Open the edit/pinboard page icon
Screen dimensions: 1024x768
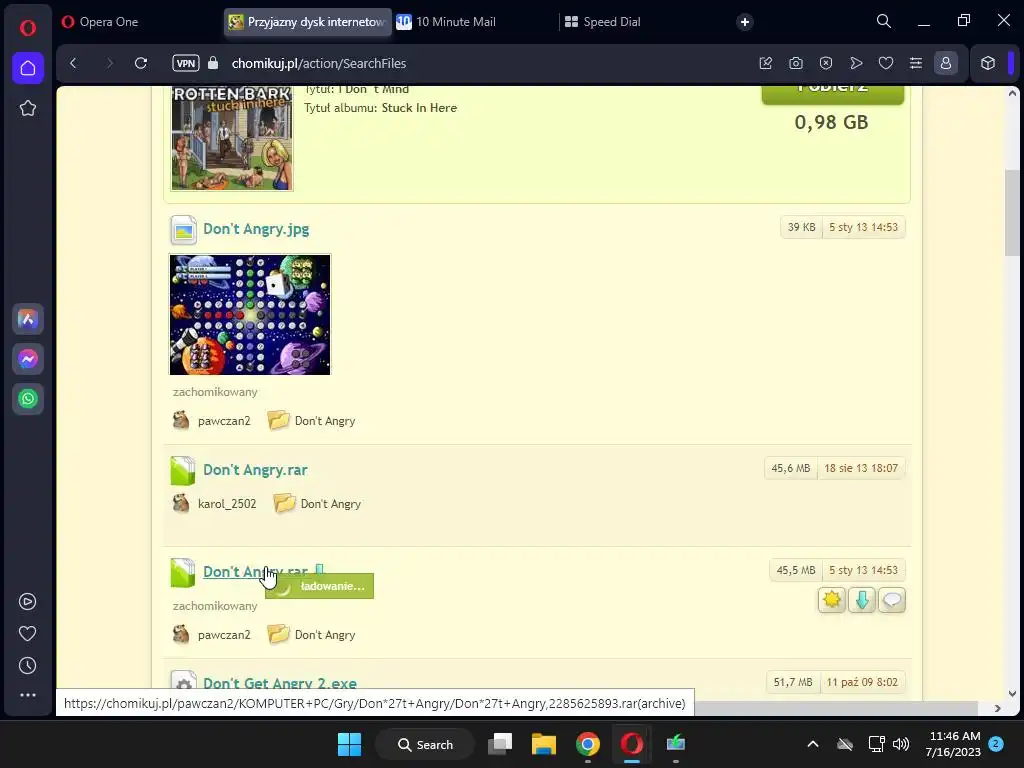click(766, 63)
